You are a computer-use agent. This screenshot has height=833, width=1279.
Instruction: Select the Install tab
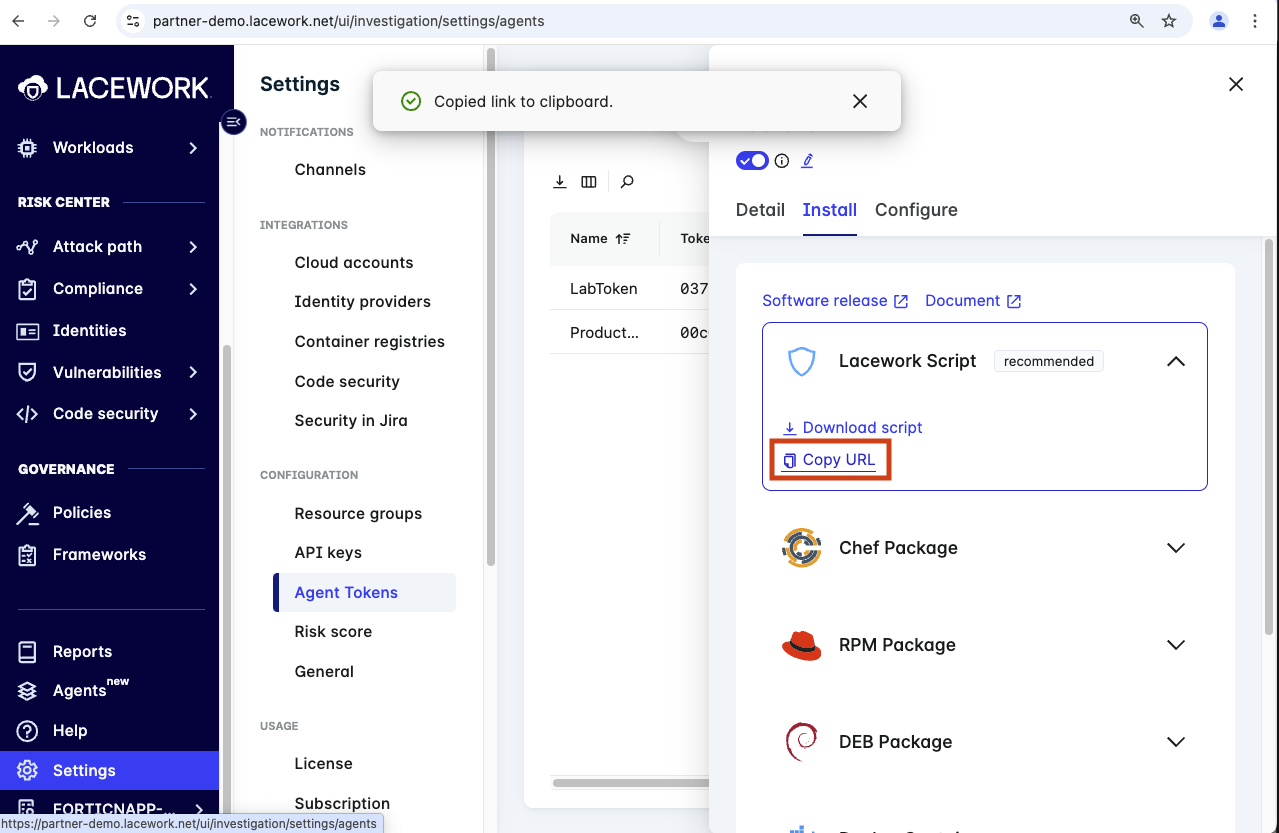point(829,210)
